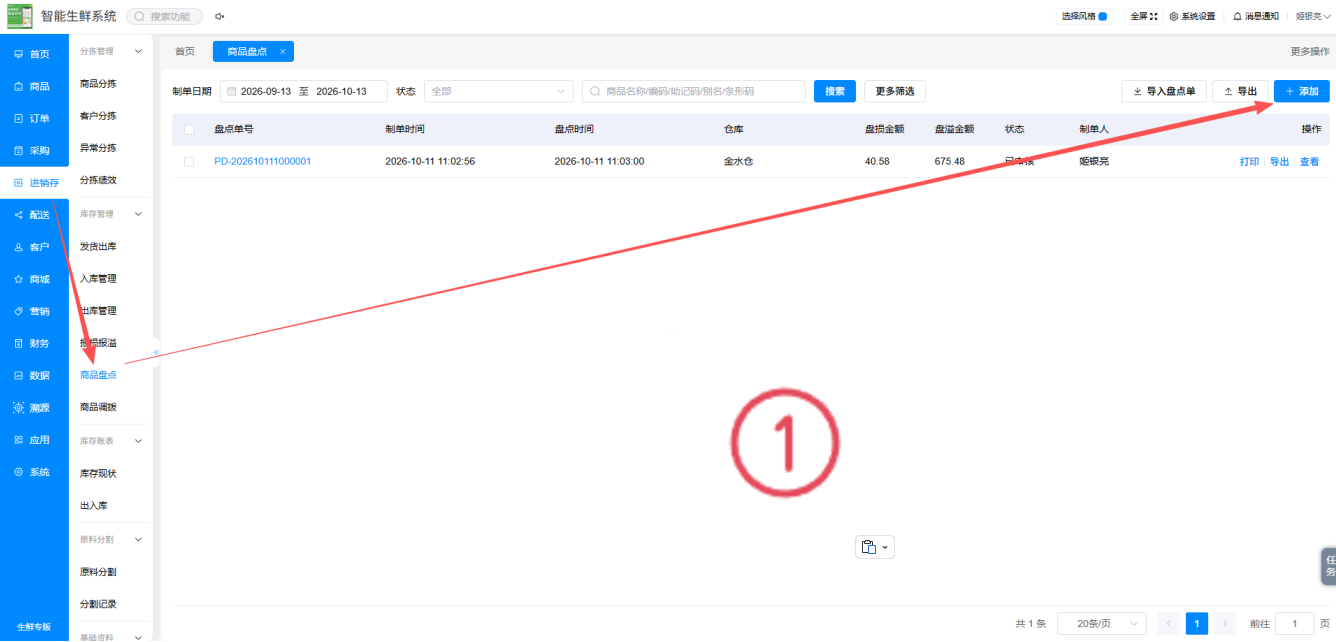Go to the 商城 module
1336x642 pixels.
pyautogui.click(x=34, y=279)
